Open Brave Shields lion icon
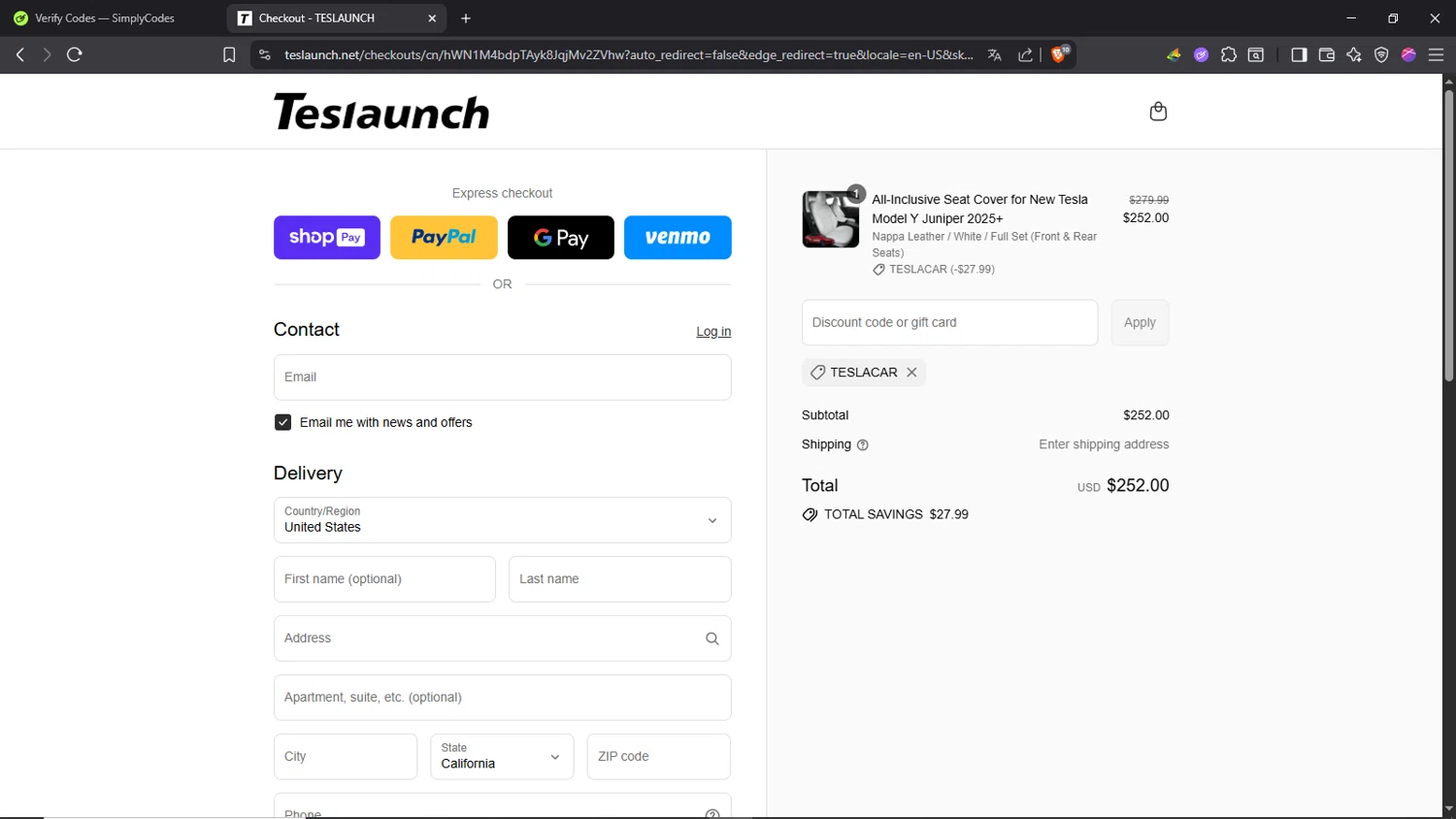The image size is (1456, 819). (x=1060, y=54)
